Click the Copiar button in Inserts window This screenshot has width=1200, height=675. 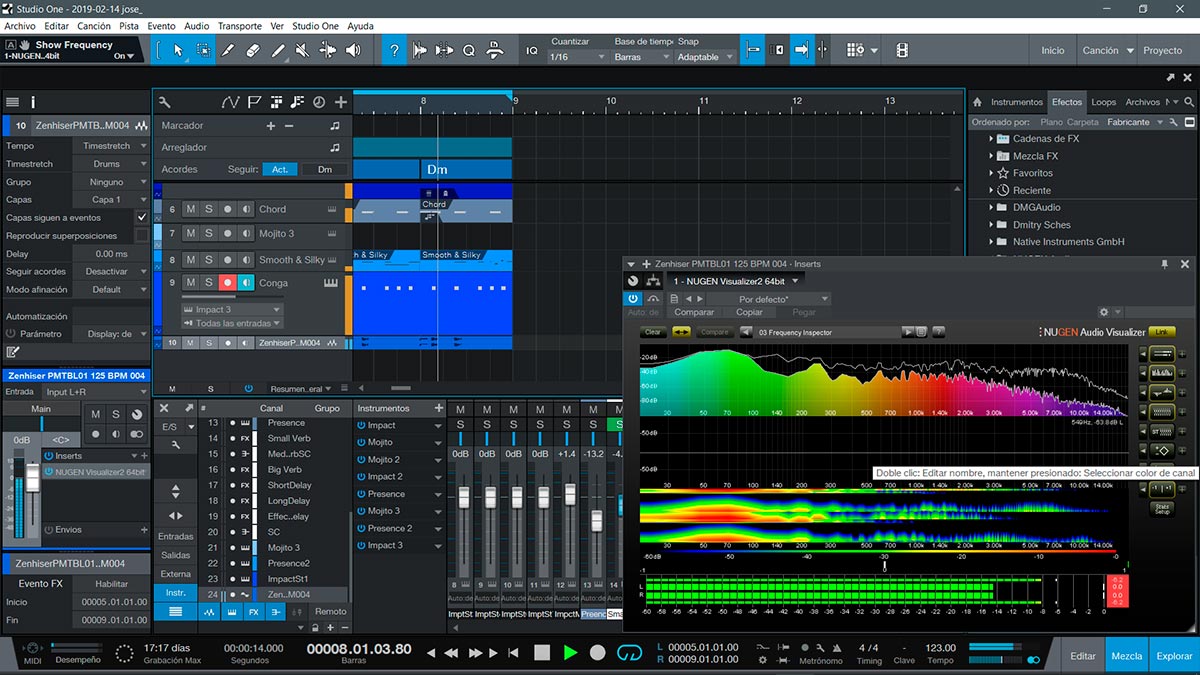749,313
